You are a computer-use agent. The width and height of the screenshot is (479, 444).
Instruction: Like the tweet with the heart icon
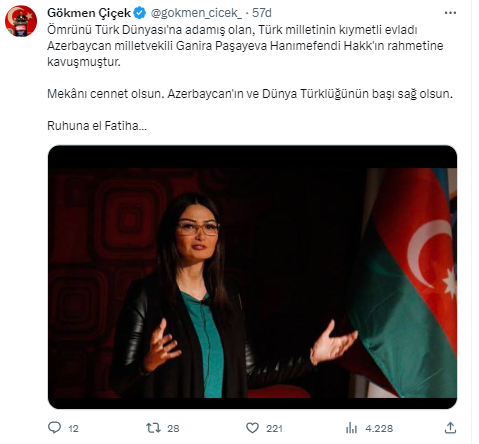(x=252, y=428)
